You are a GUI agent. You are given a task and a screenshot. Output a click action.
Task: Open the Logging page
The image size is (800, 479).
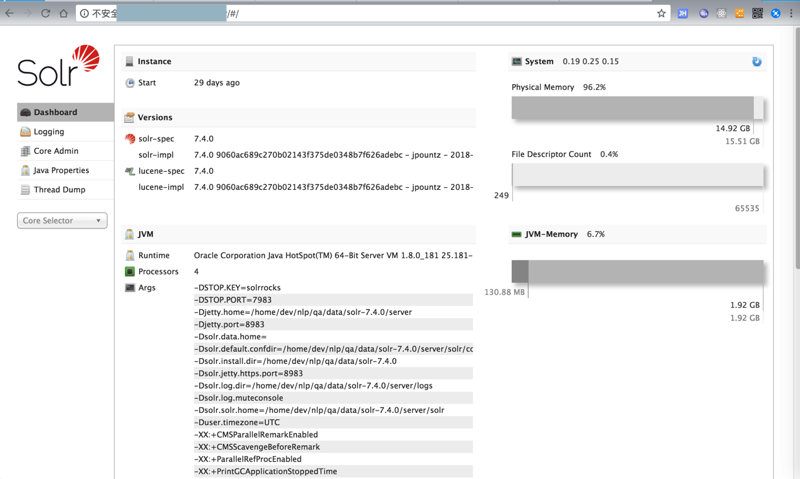(x=65, y=132)
